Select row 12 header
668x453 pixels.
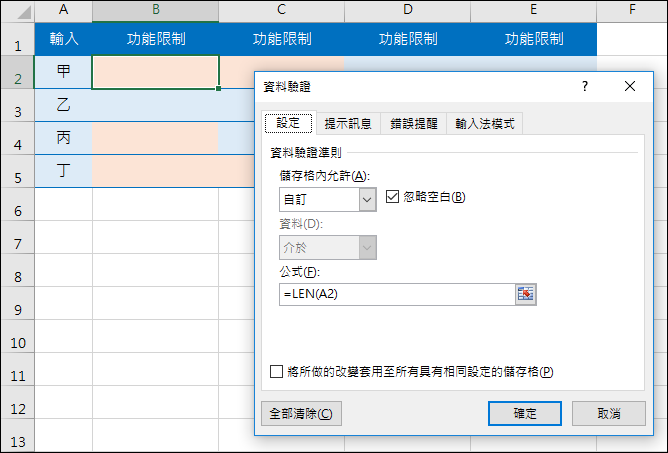17,403
